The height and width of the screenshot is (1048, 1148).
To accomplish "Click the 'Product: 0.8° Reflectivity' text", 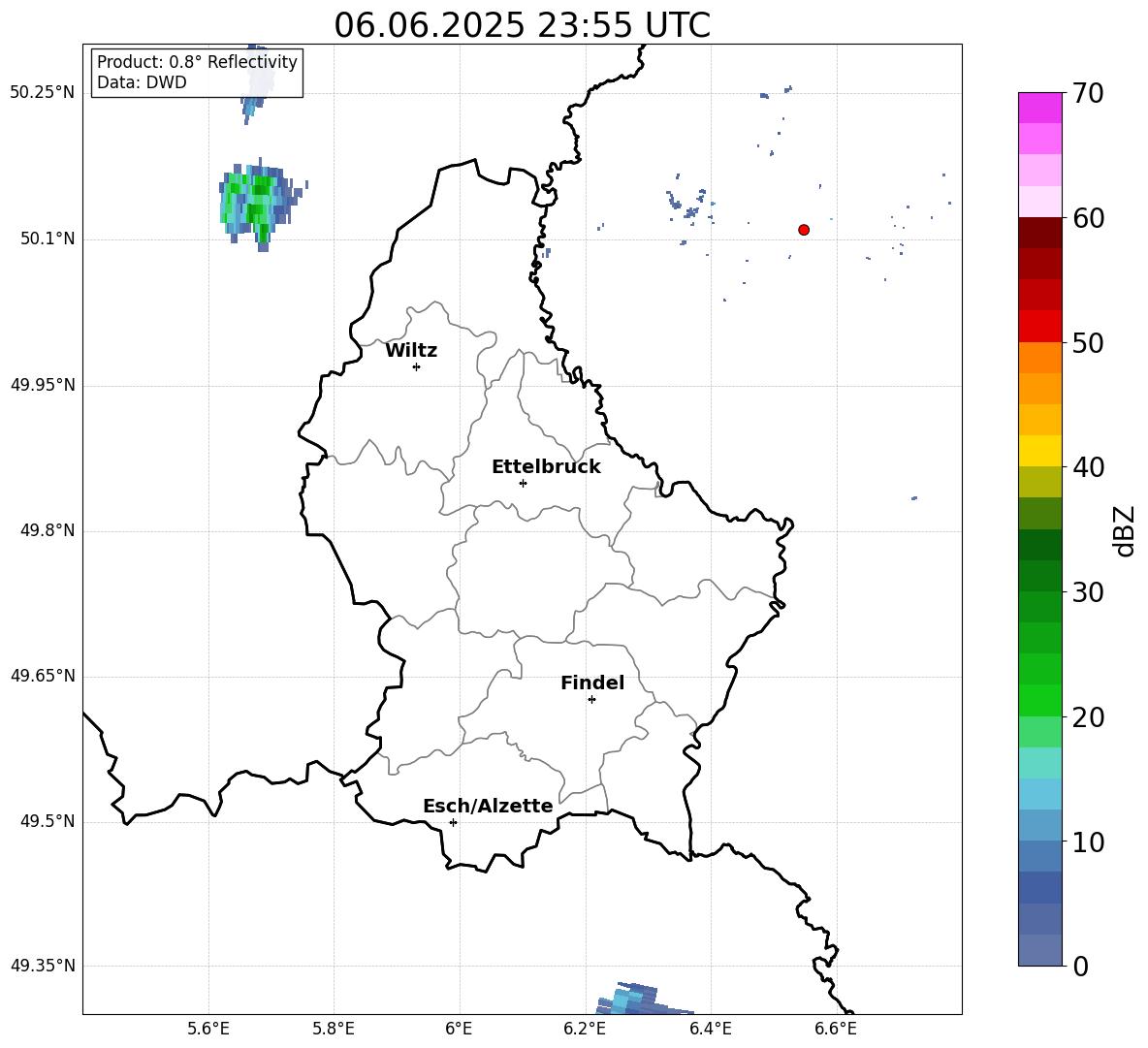I will (197, 62).
